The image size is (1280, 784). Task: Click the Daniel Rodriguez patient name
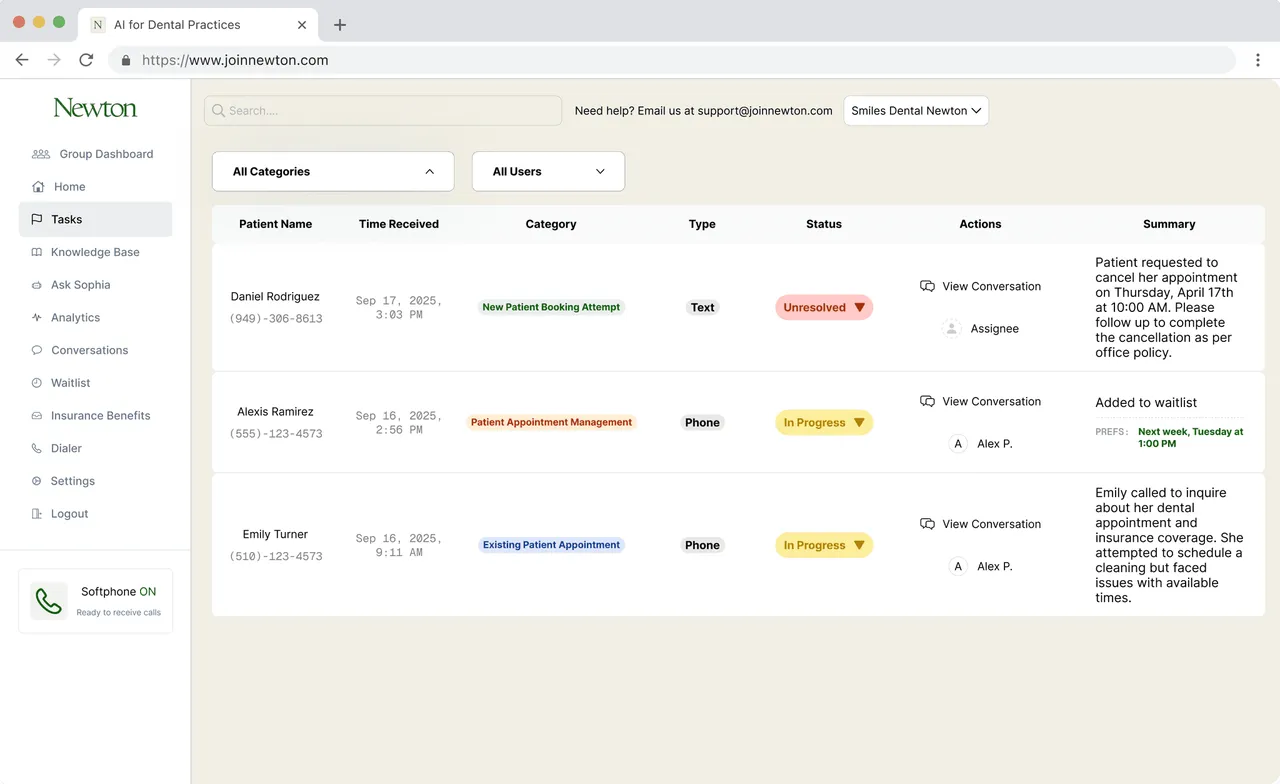275,297
